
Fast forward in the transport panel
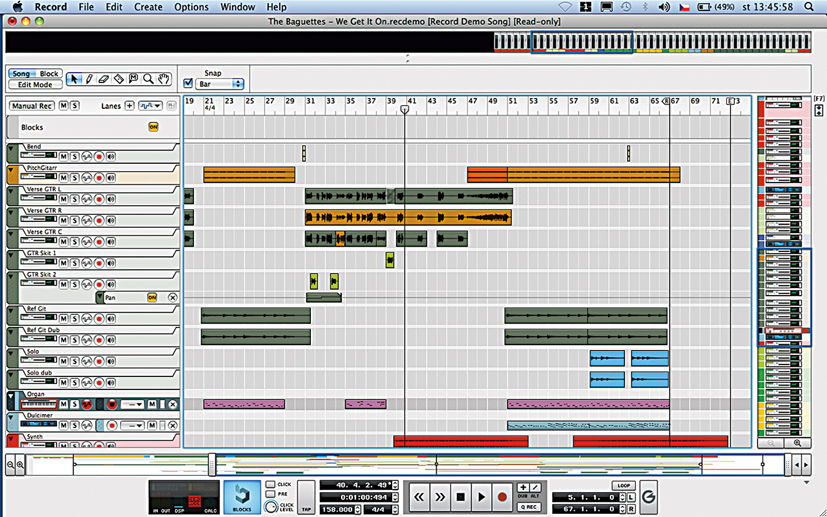[x=440, y=496]
